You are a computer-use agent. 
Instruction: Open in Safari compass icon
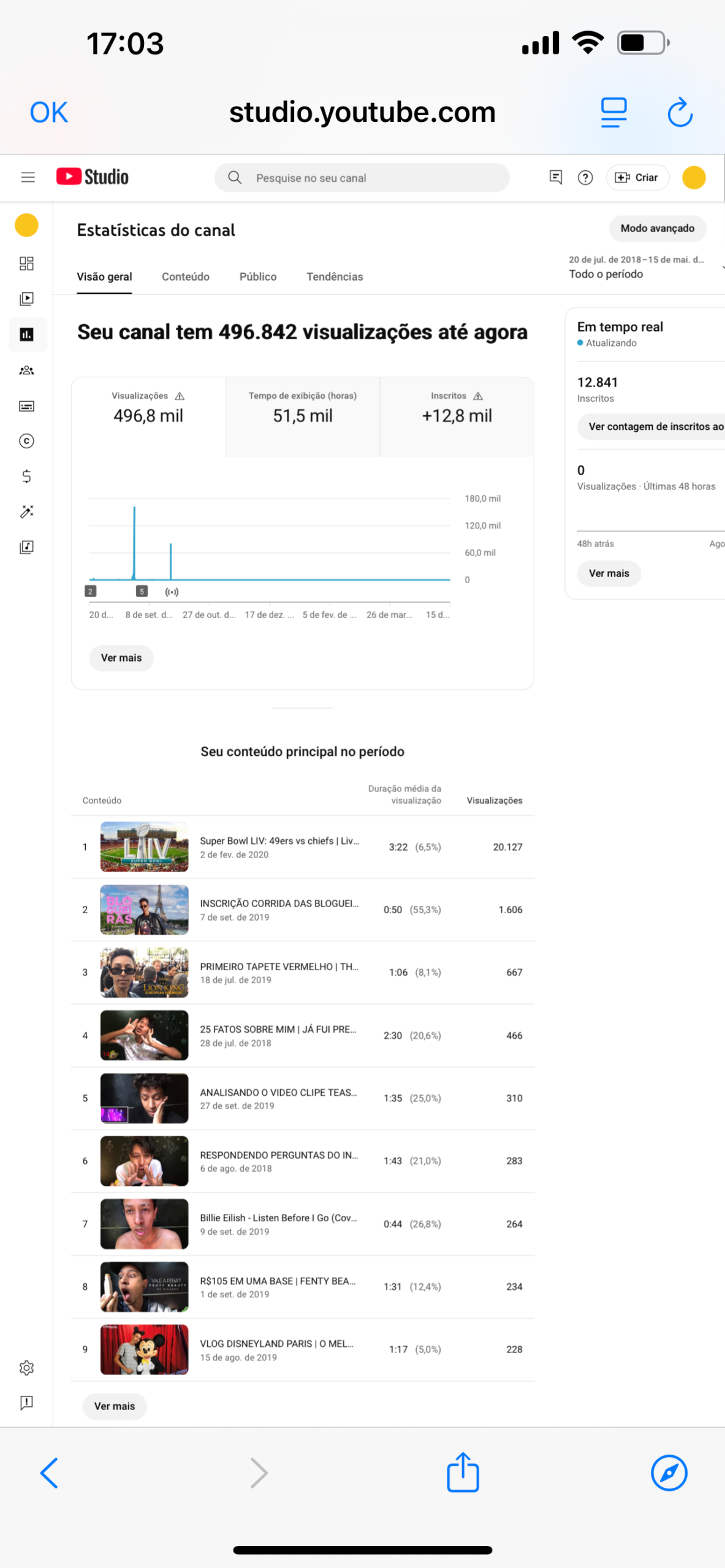click(669, 1473)
